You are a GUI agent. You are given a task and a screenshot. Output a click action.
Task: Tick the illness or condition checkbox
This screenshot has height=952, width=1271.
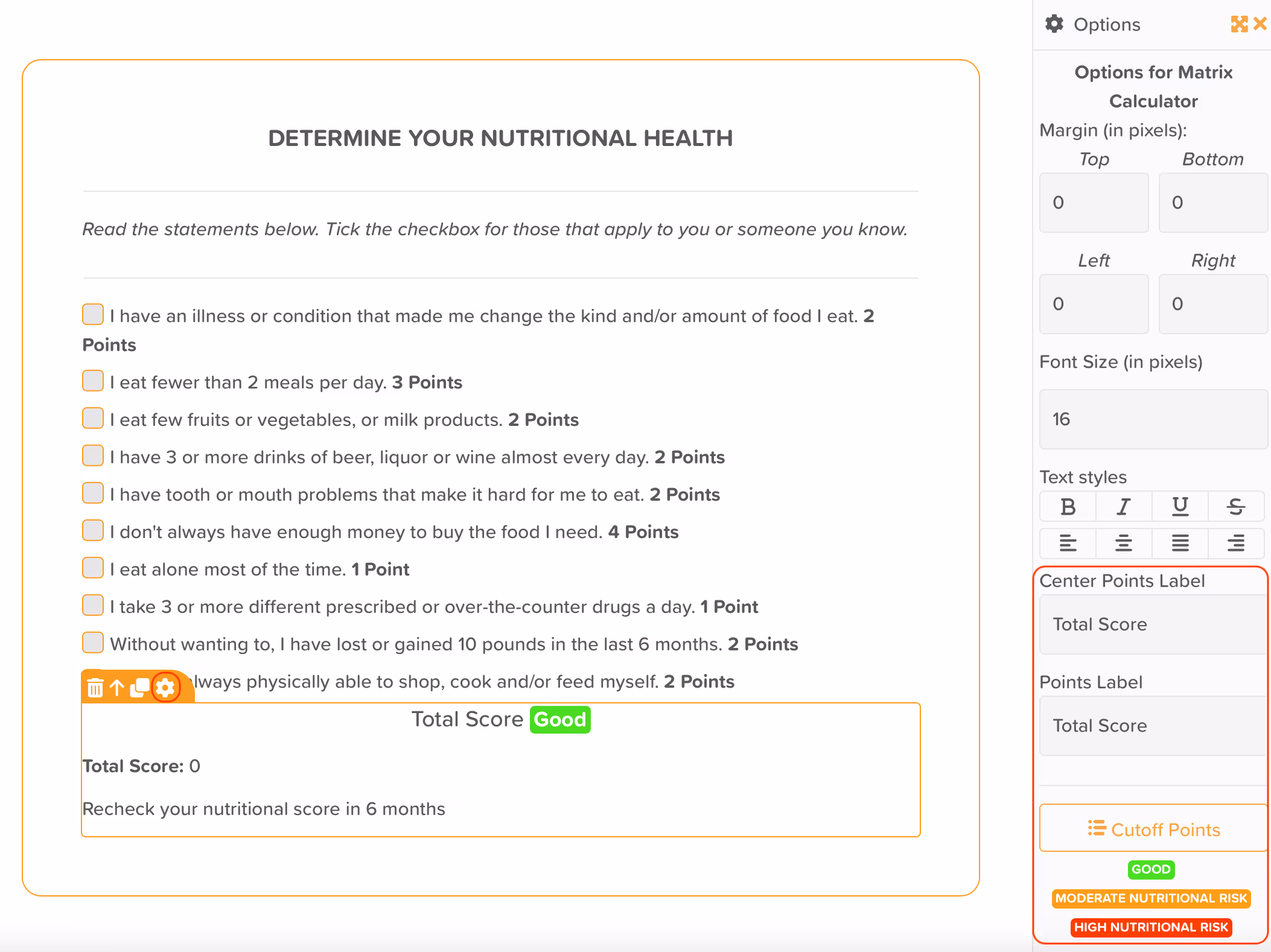93,314
